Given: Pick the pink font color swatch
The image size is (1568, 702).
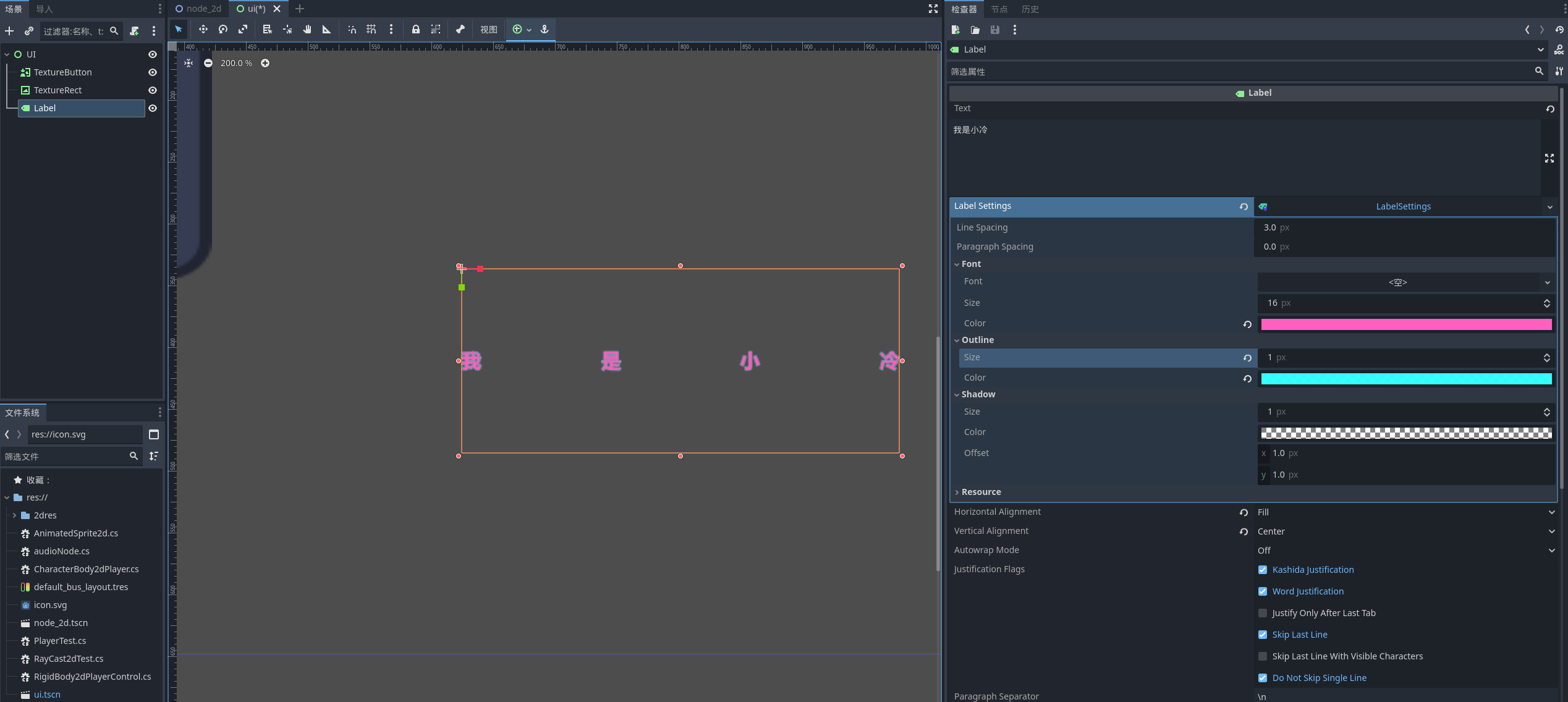Looking at the screenshot, I should (1406, 324).
